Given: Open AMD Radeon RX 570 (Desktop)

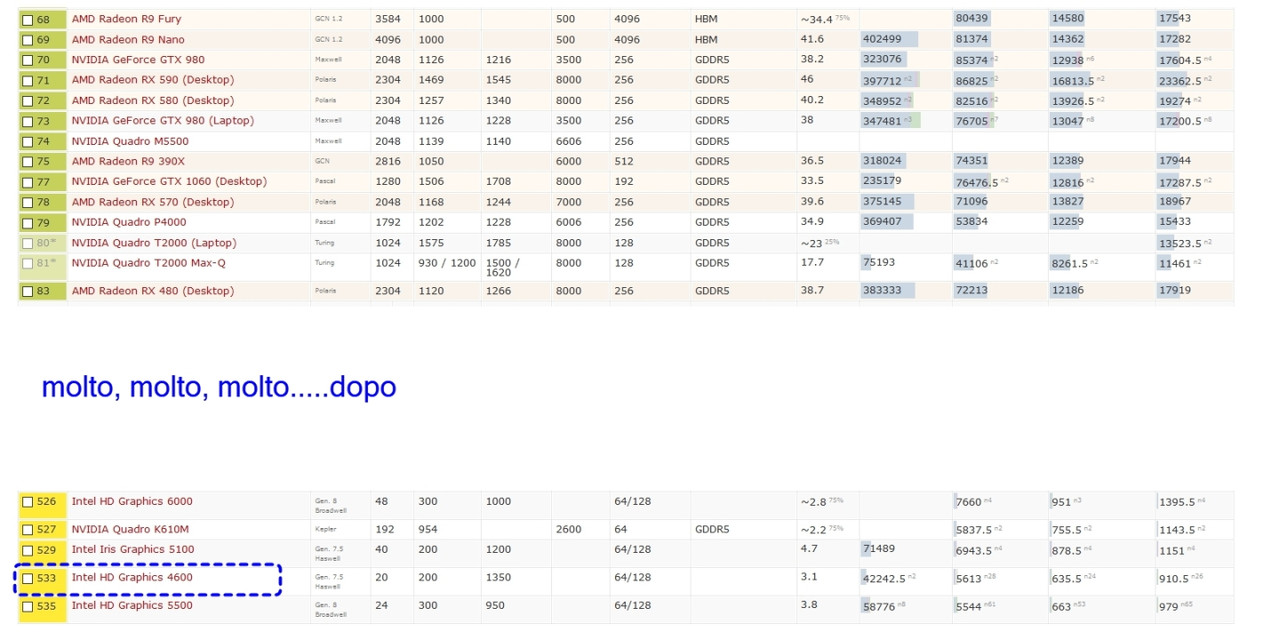Looking at the screenshot, I should [x=152, y=202].
